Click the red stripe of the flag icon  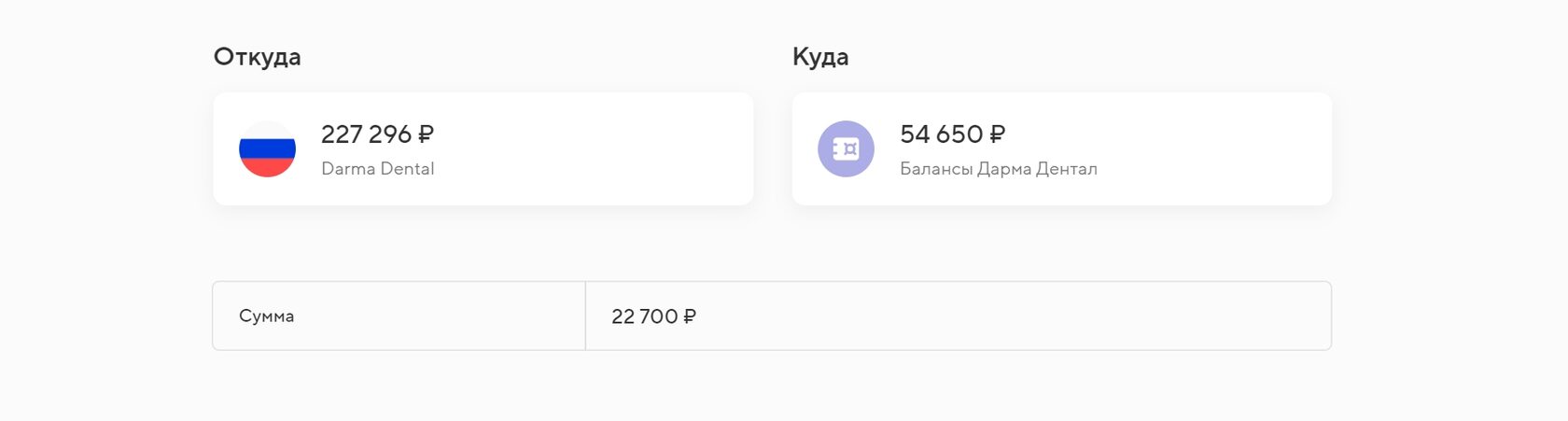click(x=267, y=168)
